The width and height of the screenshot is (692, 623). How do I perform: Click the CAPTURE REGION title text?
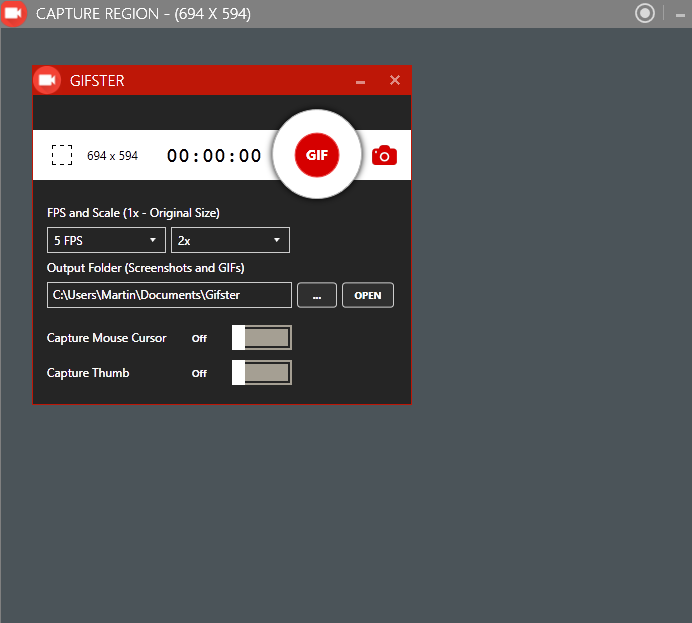click(x=143, y=14)
